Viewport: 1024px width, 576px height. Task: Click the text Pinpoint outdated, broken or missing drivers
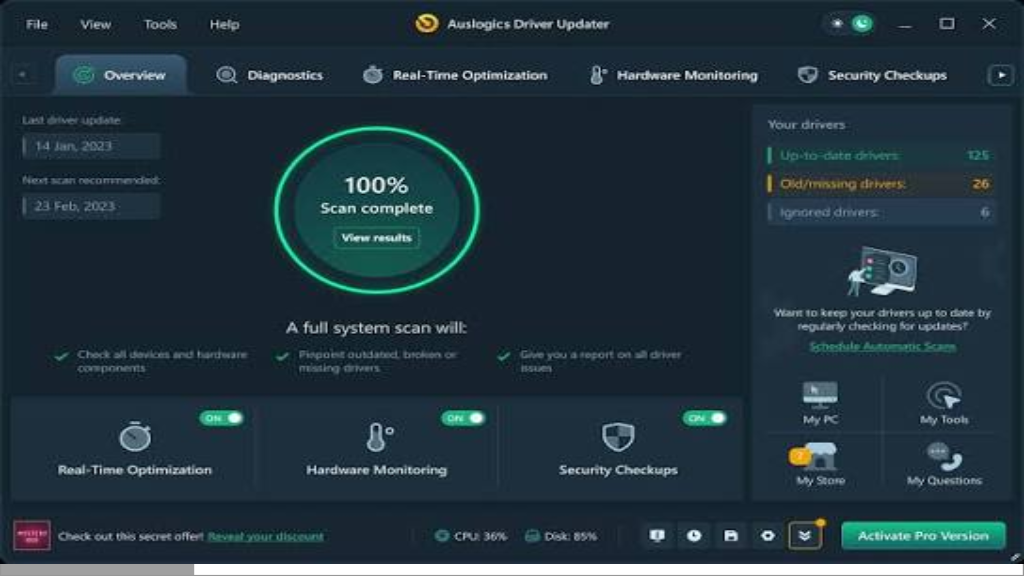pyautogui.click(x=377, y=361)
